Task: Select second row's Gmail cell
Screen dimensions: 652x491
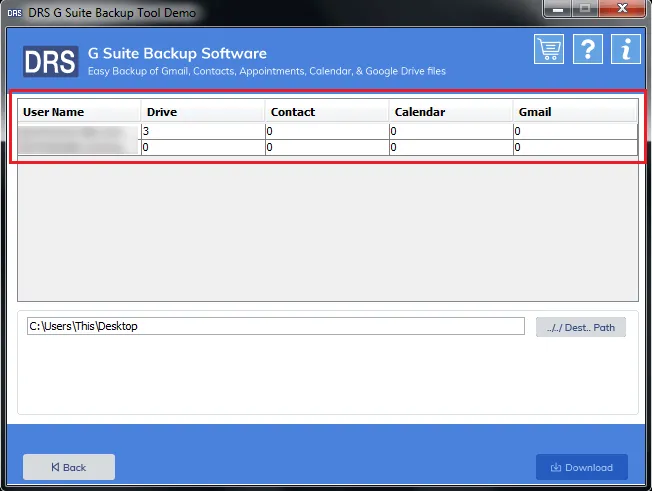Action: 575,148
